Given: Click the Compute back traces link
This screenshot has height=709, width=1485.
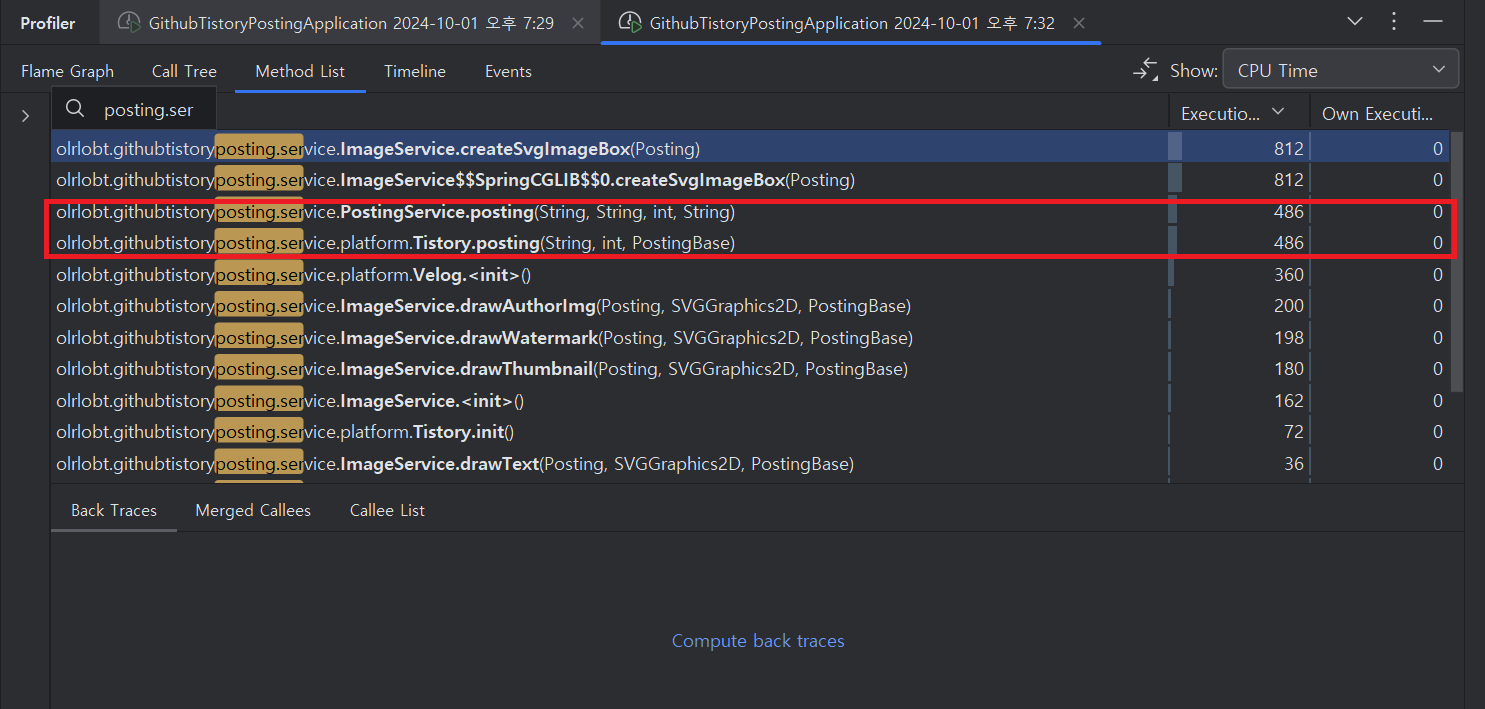Looking at the screenshot, I should [758, 641].
